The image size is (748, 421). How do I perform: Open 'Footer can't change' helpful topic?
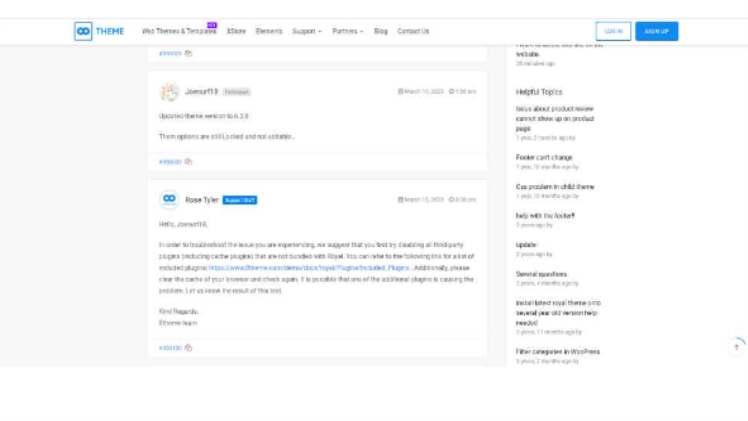coord(544,157)
